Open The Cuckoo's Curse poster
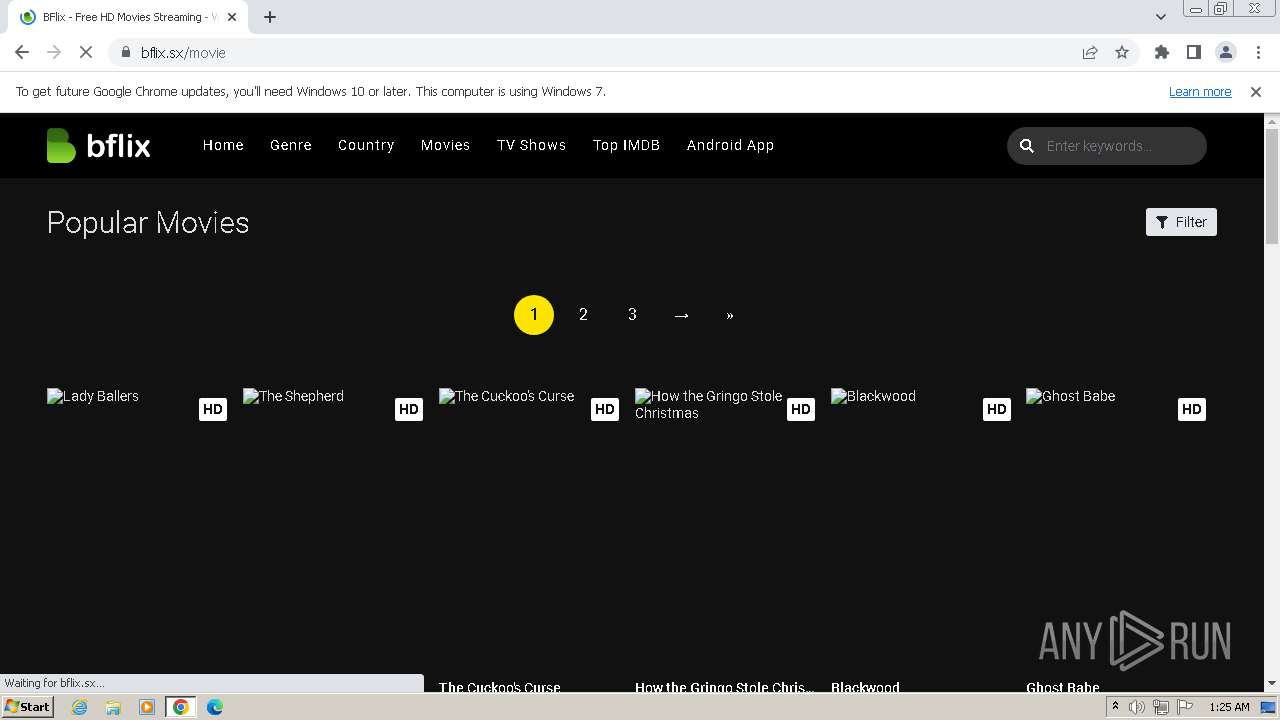Screen dimensions: 1280x720 (x=529, y=525)
